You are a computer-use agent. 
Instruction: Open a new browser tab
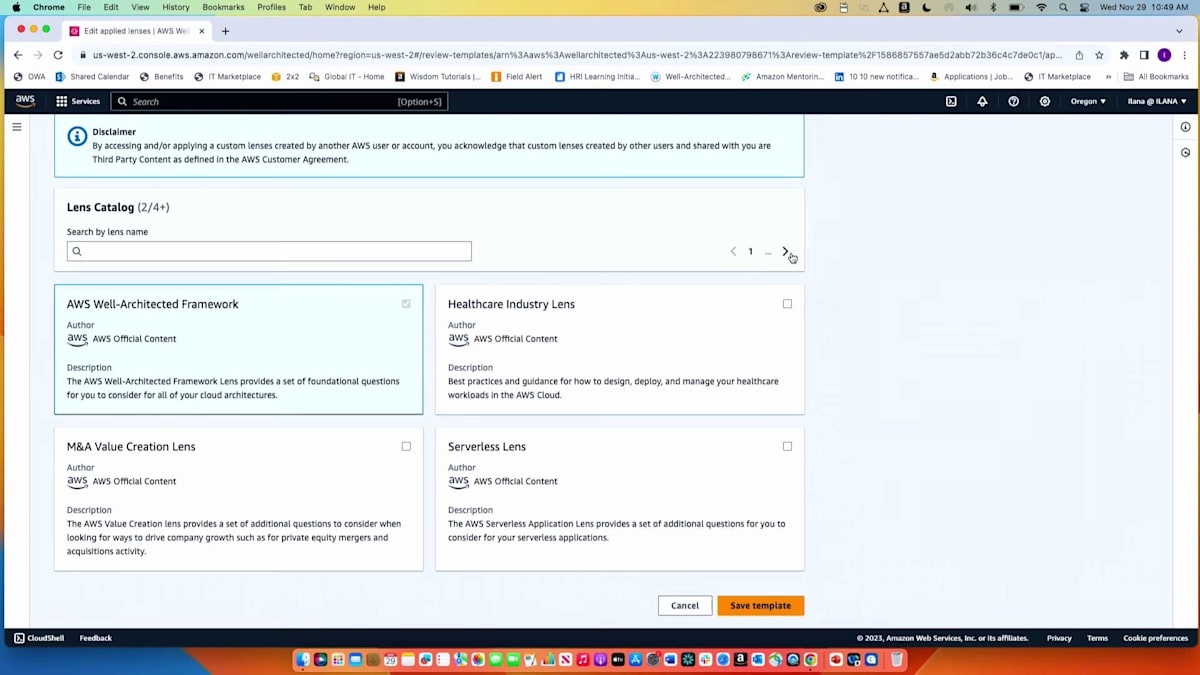pos(225,31)
